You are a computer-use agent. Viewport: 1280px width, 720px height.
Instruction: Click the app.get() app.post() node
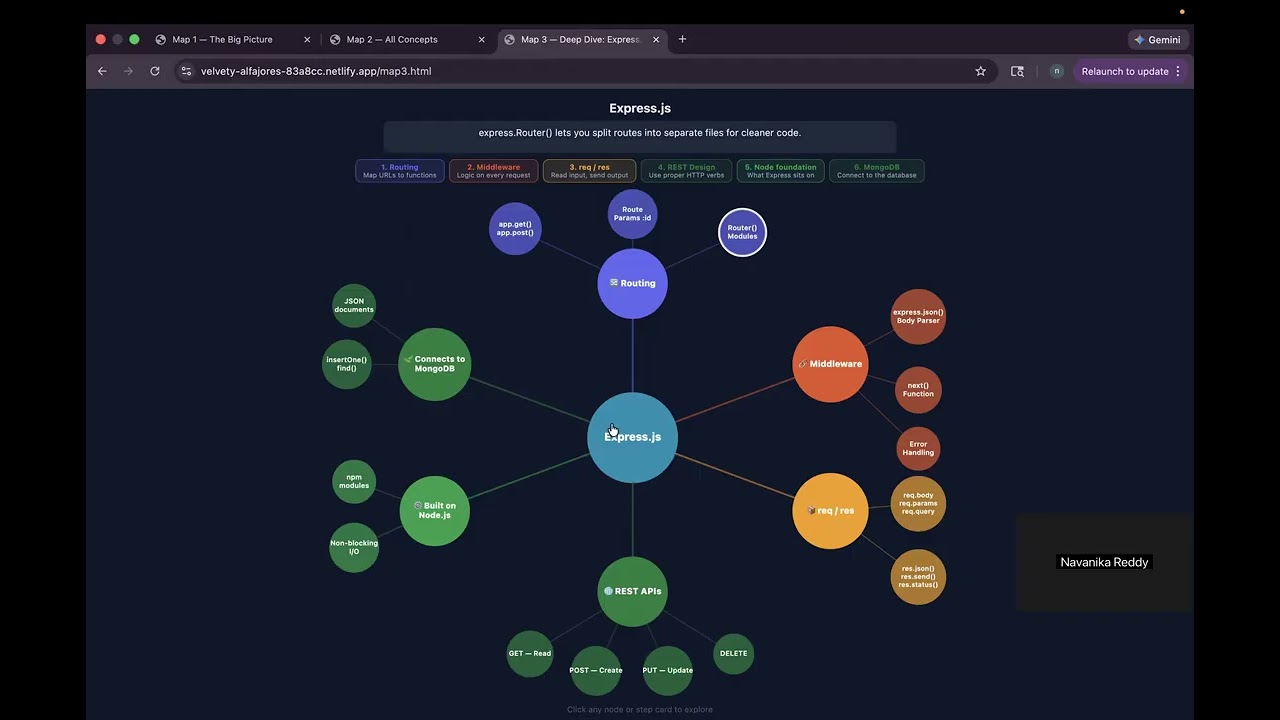point(515,228)
